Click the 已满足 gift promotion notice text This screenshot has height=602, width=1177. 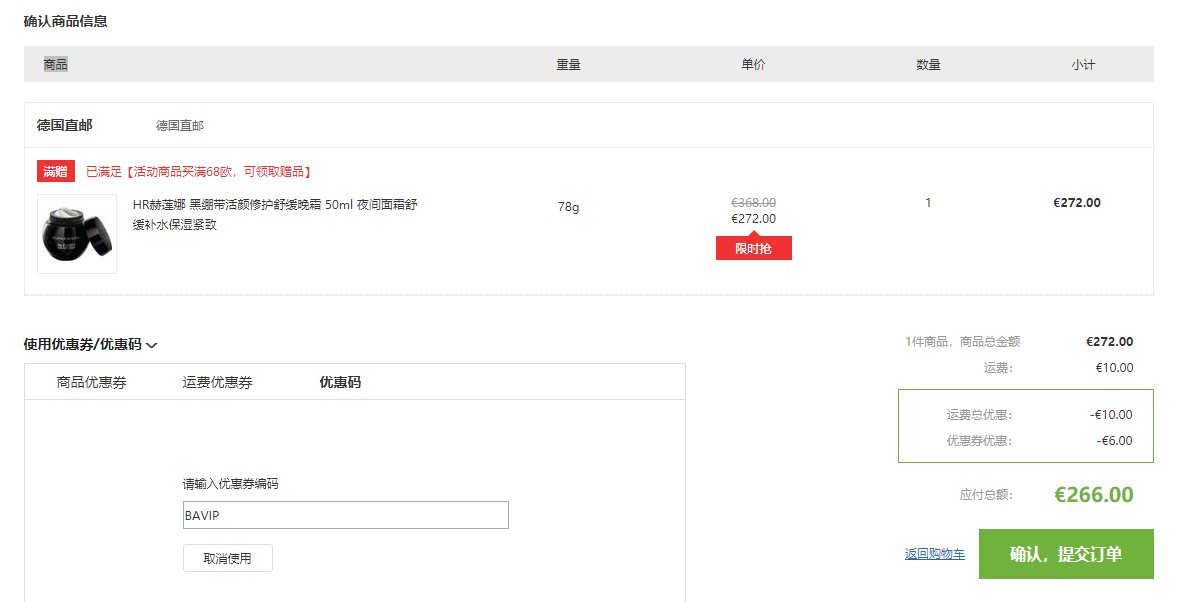coord(198,172)
